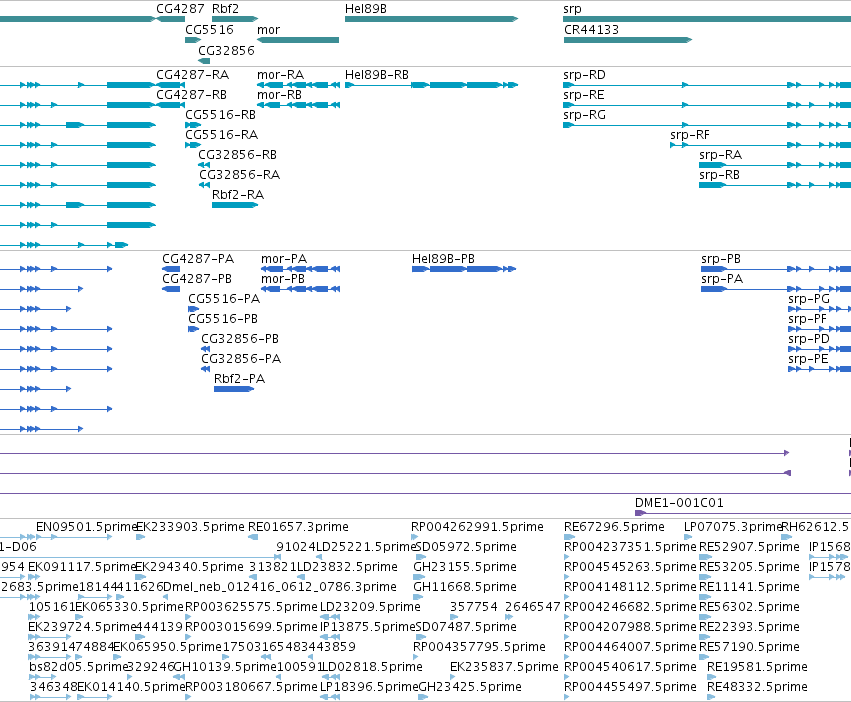Viewport: 851px width, 702px height.
Task: Select the DME1-001C01 purple feature
Action: [743, 513]
